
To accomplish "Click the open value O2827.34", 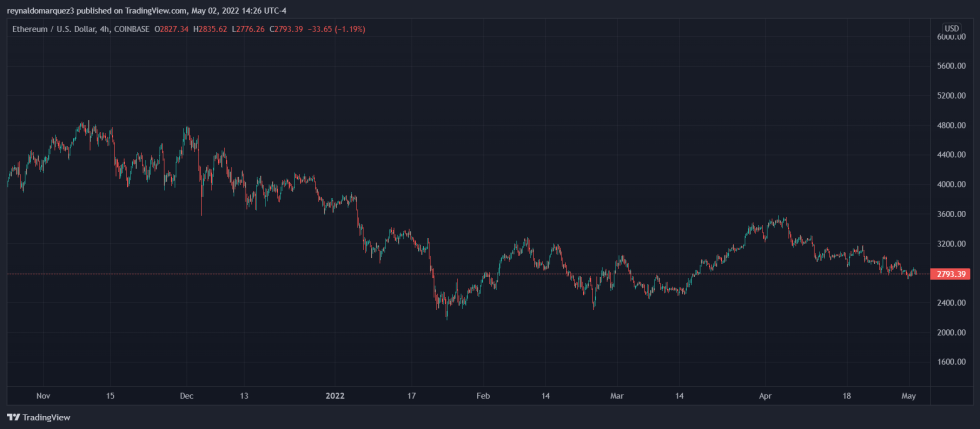I will [171, 29].
